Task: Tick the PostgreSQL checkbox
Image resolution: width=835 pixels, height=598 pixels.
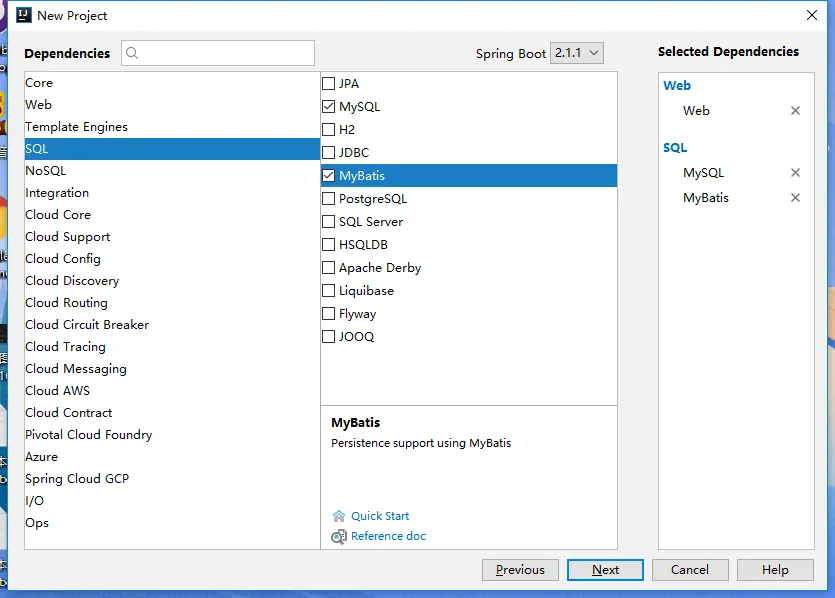Action: pyautogui.click(x=328, y=199)
